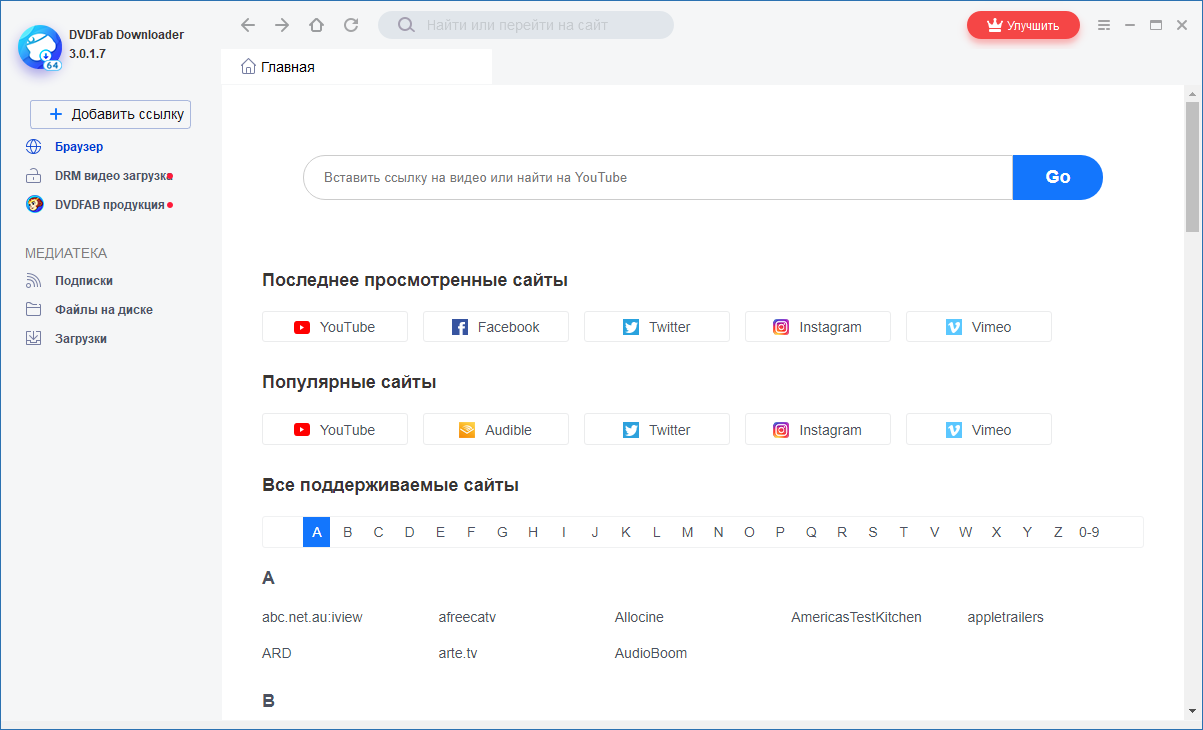Open Facebook in recently viewed sites

pyautogui.click(x=496, y=327)
